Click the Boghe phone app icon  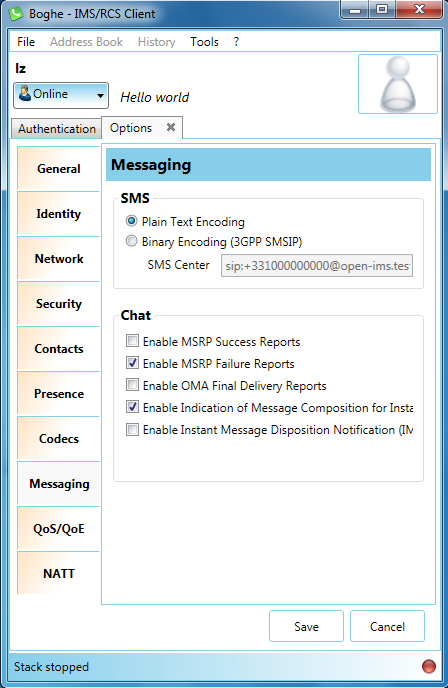pyautogui.click(x=16, y=14)
